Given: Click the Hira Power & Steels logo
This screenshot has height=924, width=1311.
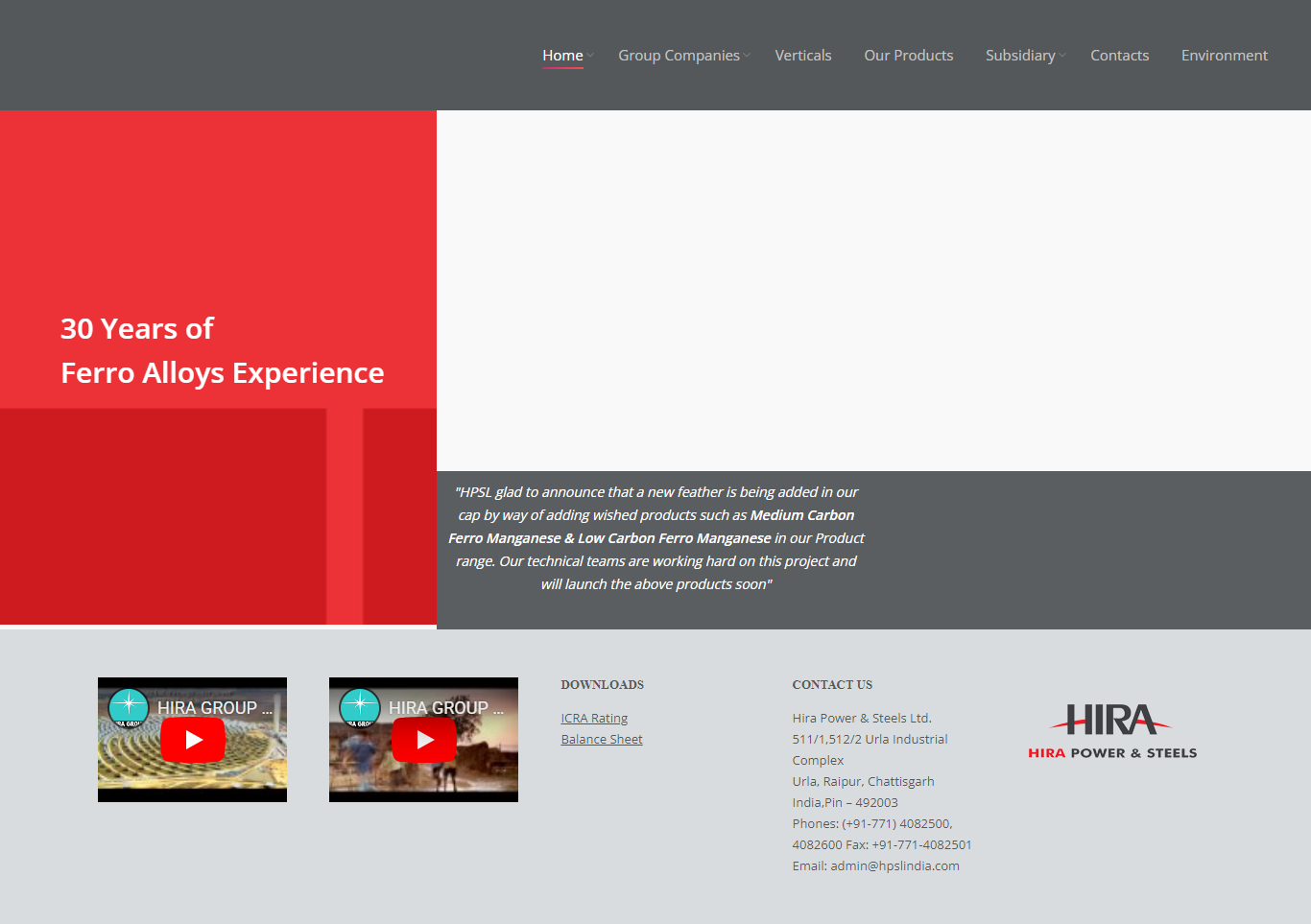Looking at the screenshot, I should [1112, 731].
